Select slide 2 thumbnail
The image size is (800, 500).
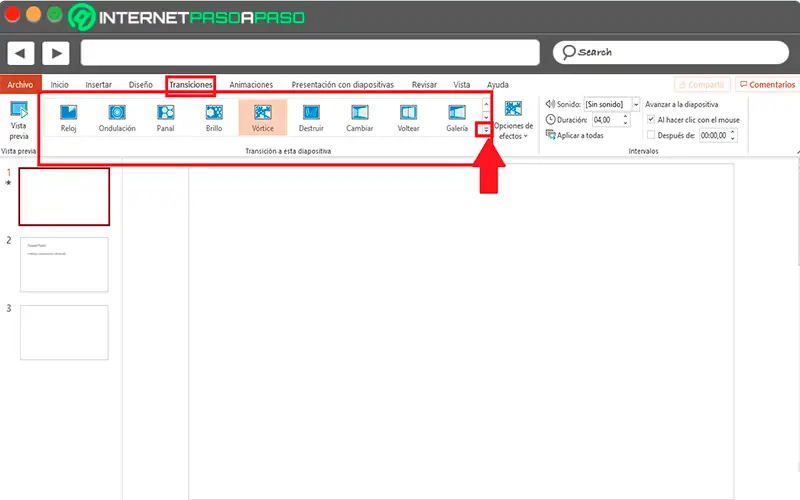(x=64, y=264)
